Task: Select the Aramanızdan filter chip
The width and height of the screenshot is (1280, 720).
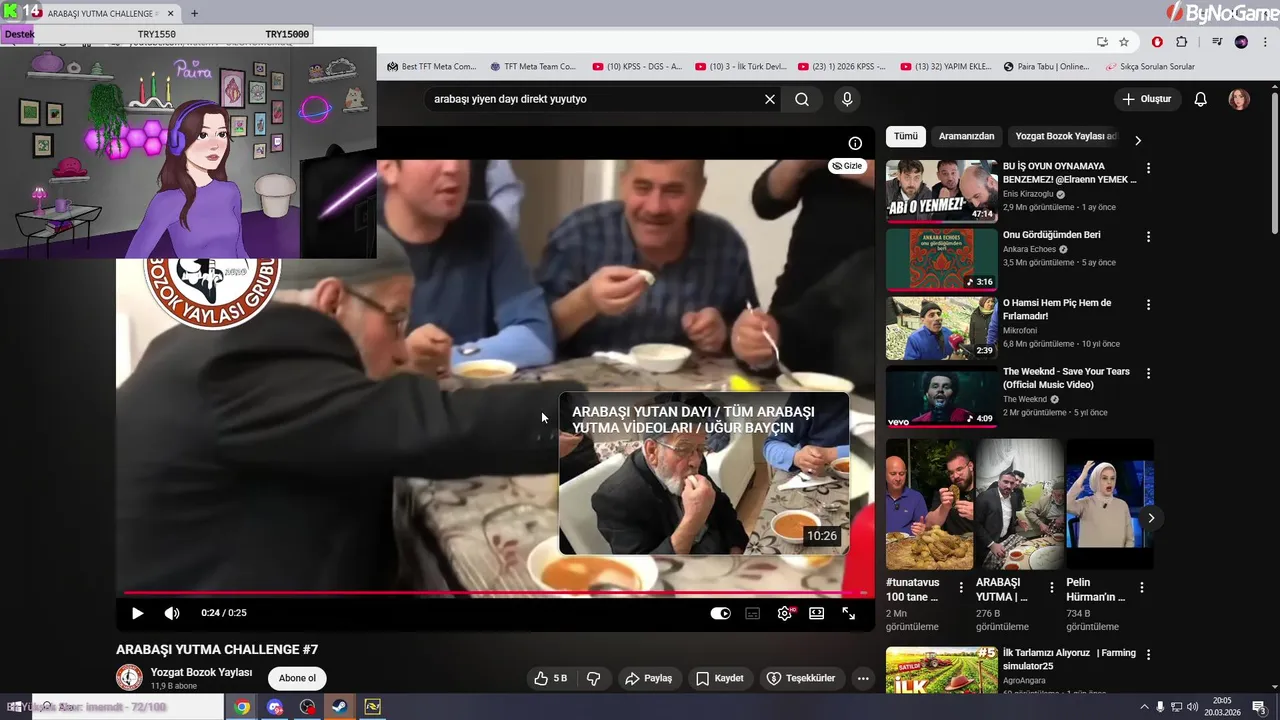Action: click(x=967, y=136)
